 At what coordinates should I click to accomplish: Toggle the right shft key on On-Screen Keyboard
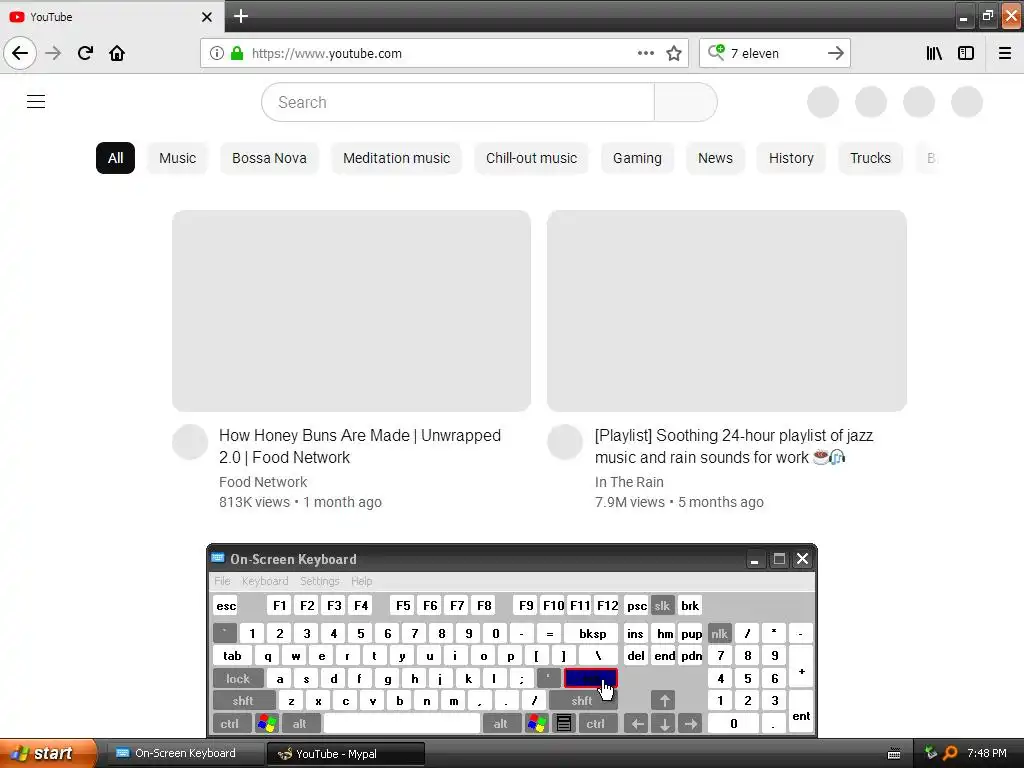(x=581, y=701)
